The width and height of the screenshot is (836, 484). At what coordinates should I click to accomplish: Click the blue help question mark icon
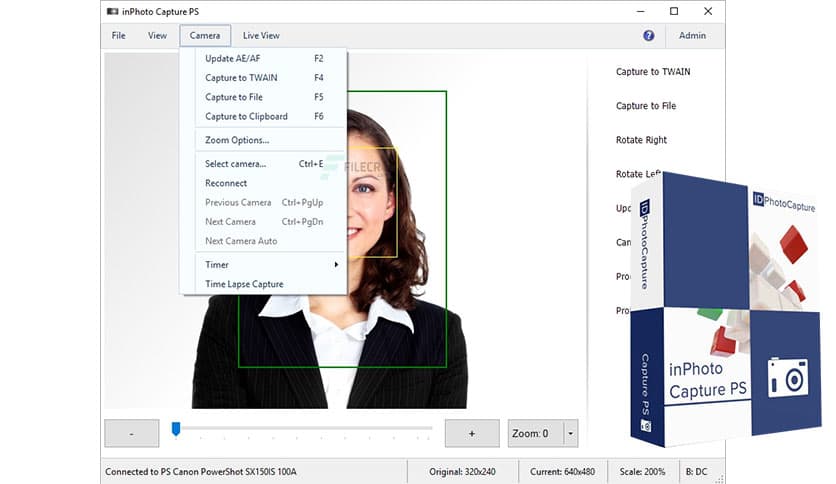pyautogui.click(x=648, y=35)
